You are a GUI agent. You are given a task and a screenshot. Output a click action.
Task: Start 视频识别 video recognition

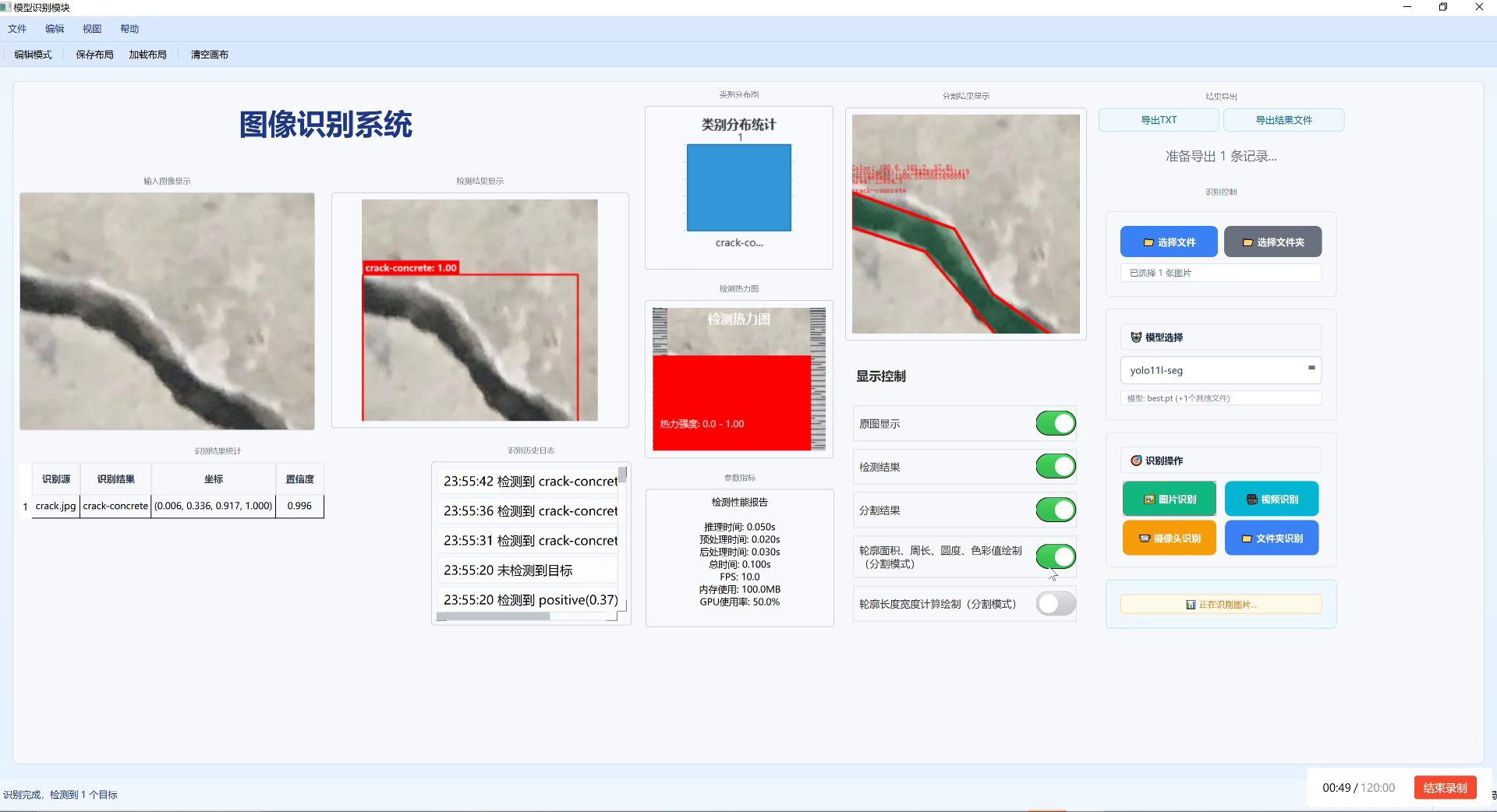(1272, 499)
